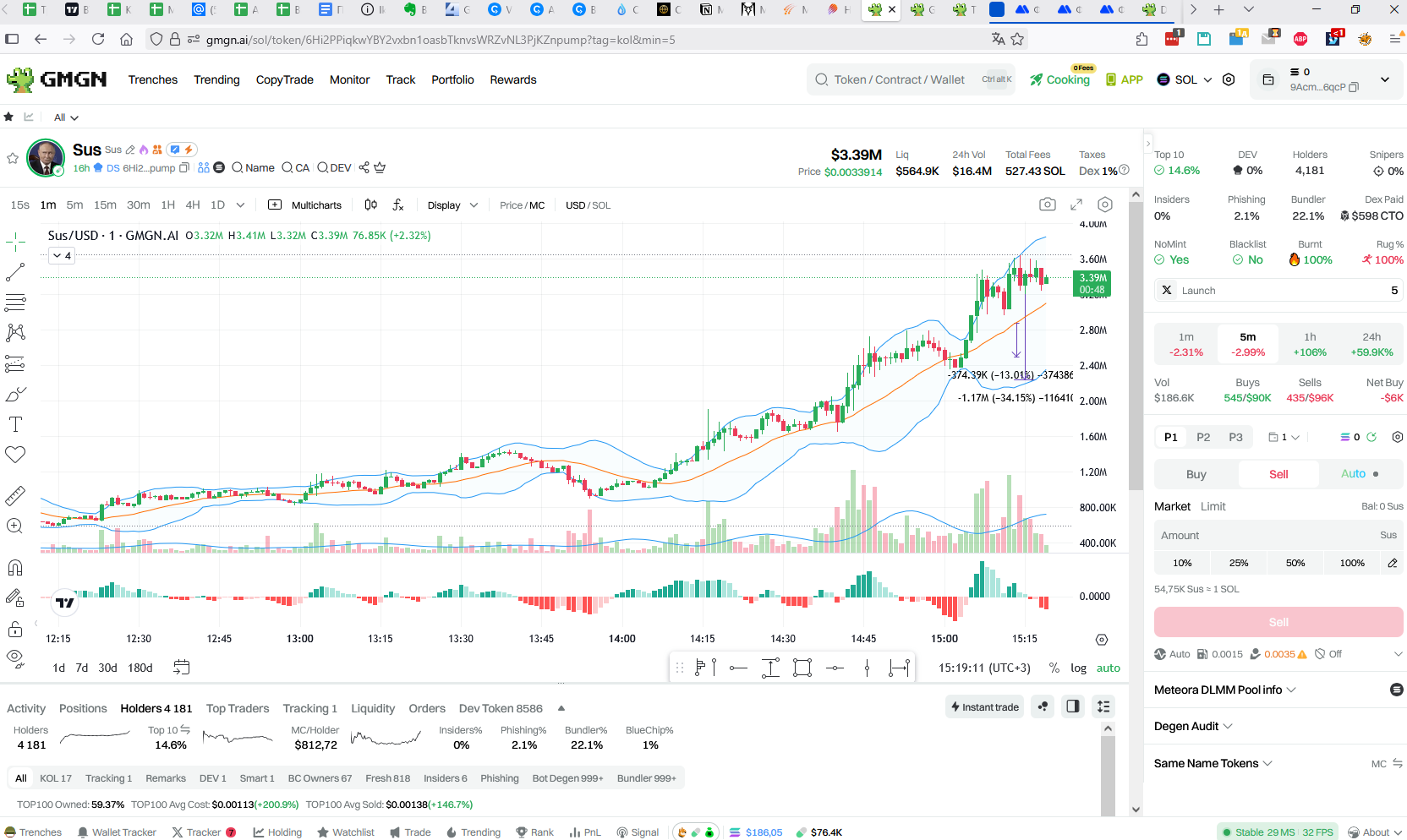
Task: Expand the wallet account dropdown
Action: 1385,79
